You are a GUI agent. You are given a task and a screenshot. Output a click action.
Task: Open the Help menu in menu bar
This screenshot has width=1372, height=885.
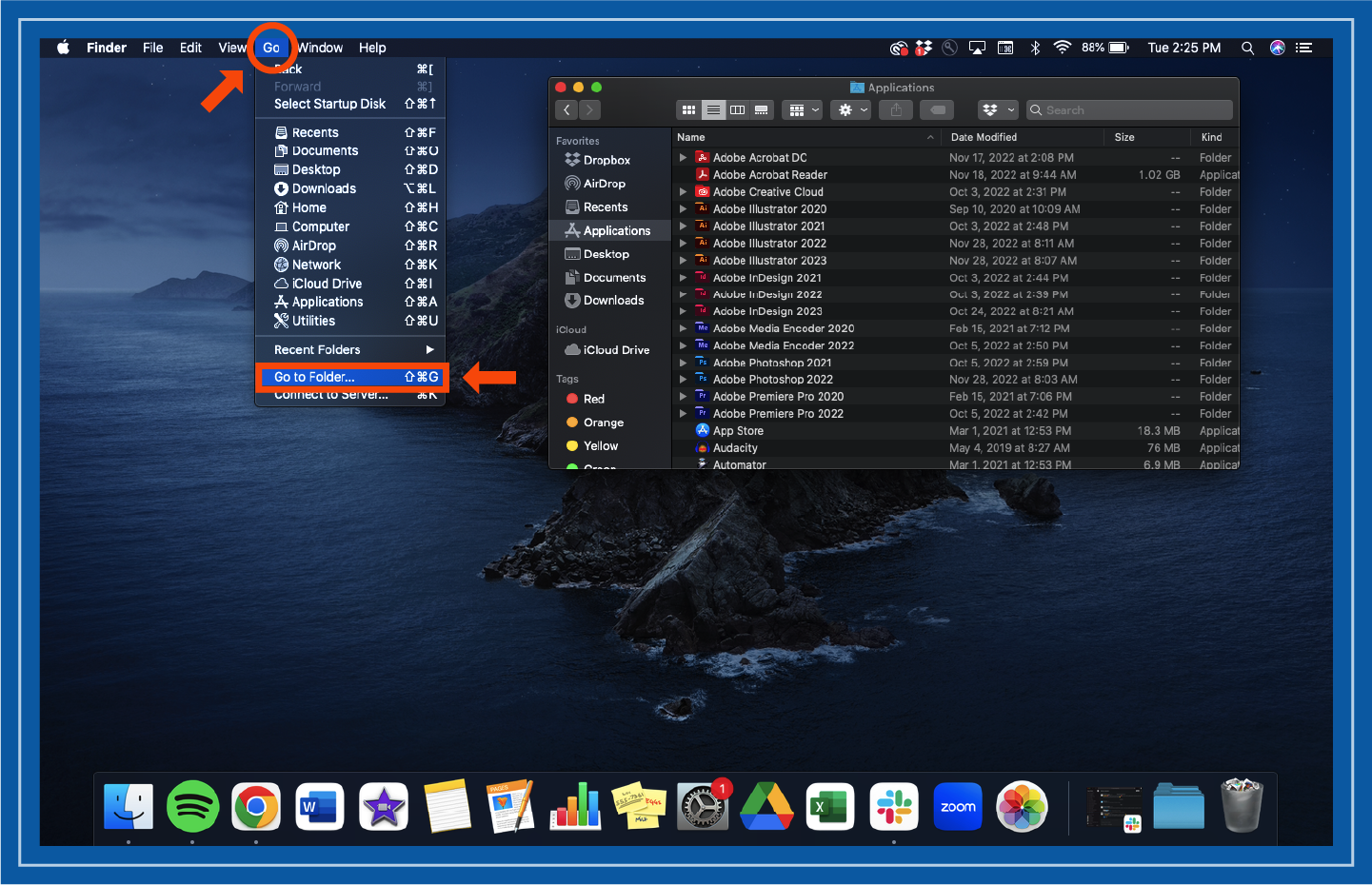point(372,48)
